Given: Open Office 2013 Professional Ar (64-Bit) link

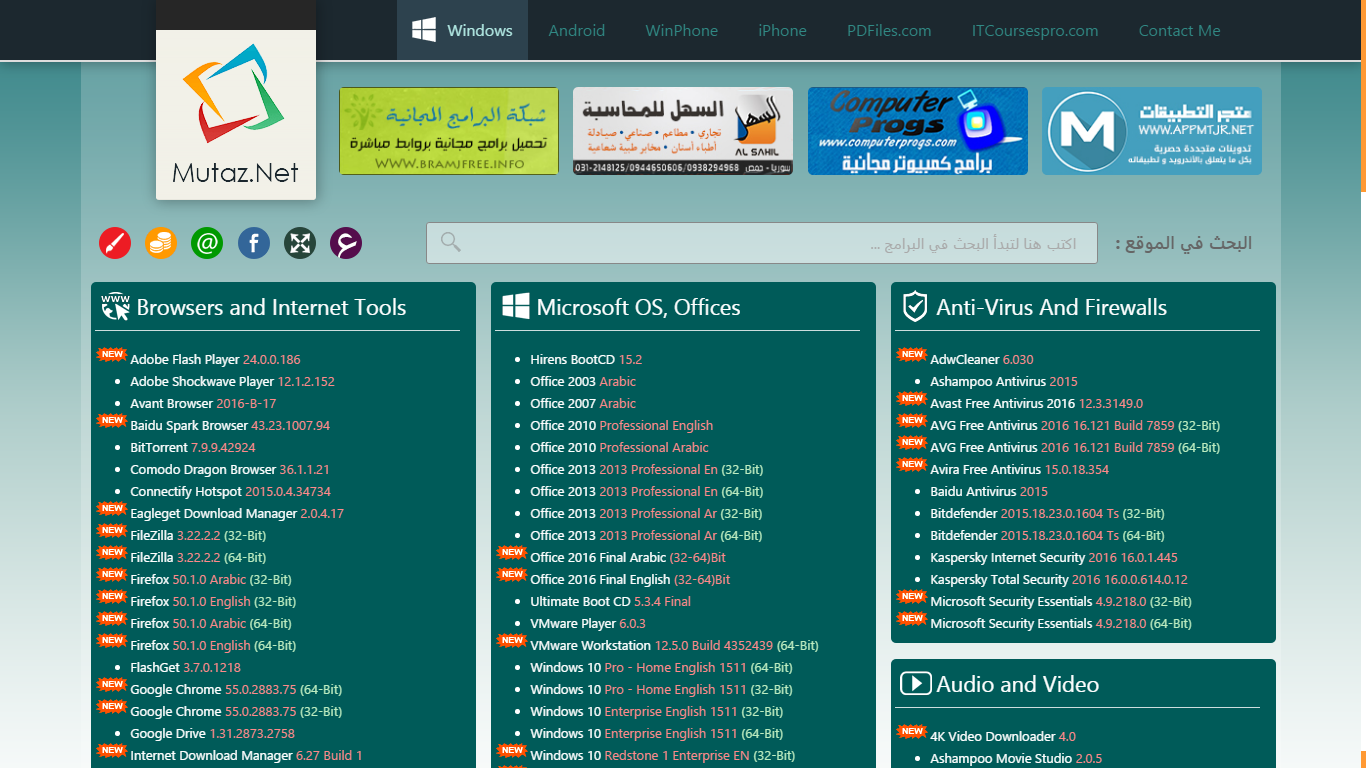Looking at the screenshot, I should (646, 536).
